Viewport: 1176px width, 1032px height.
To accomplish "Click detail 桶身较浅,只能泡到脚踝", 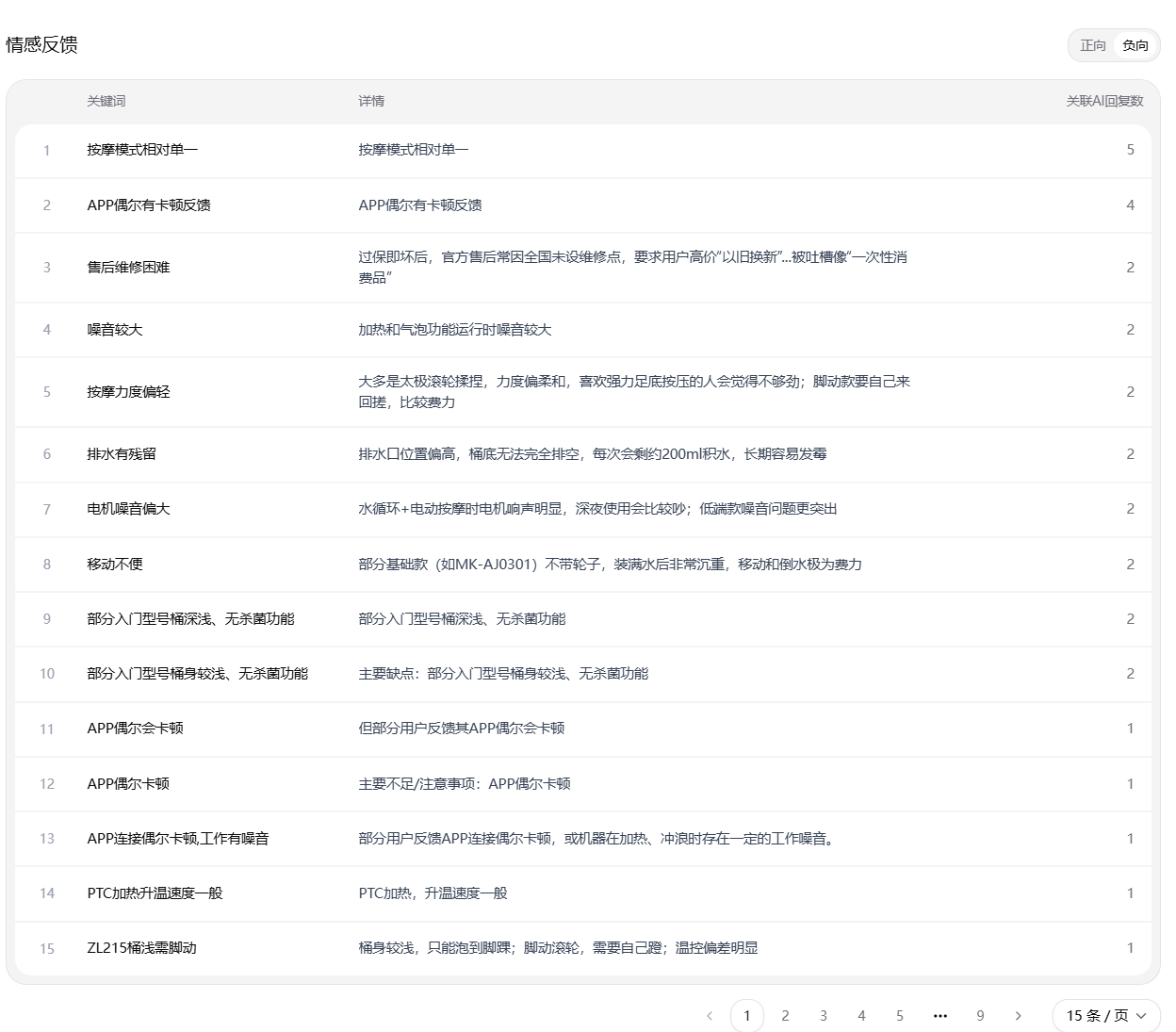I will [x=558, y=947].
